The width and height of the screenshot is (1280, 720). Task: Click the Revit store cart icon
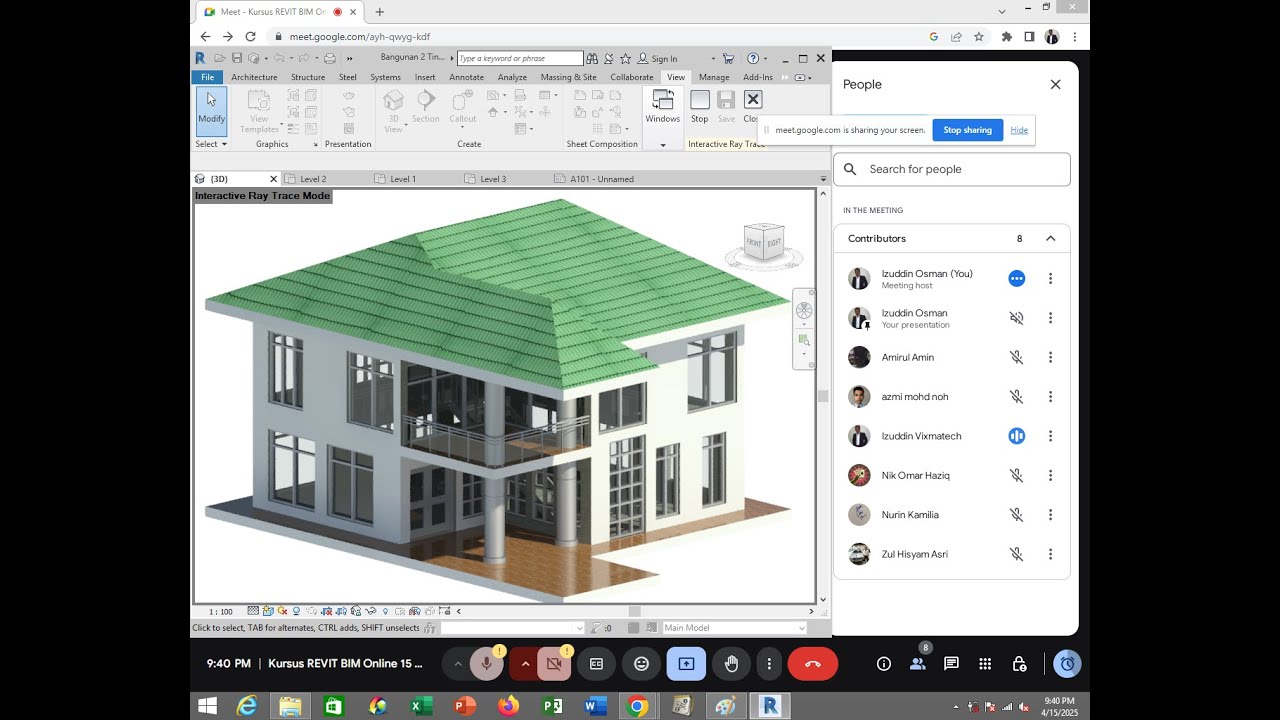(728, 58)
